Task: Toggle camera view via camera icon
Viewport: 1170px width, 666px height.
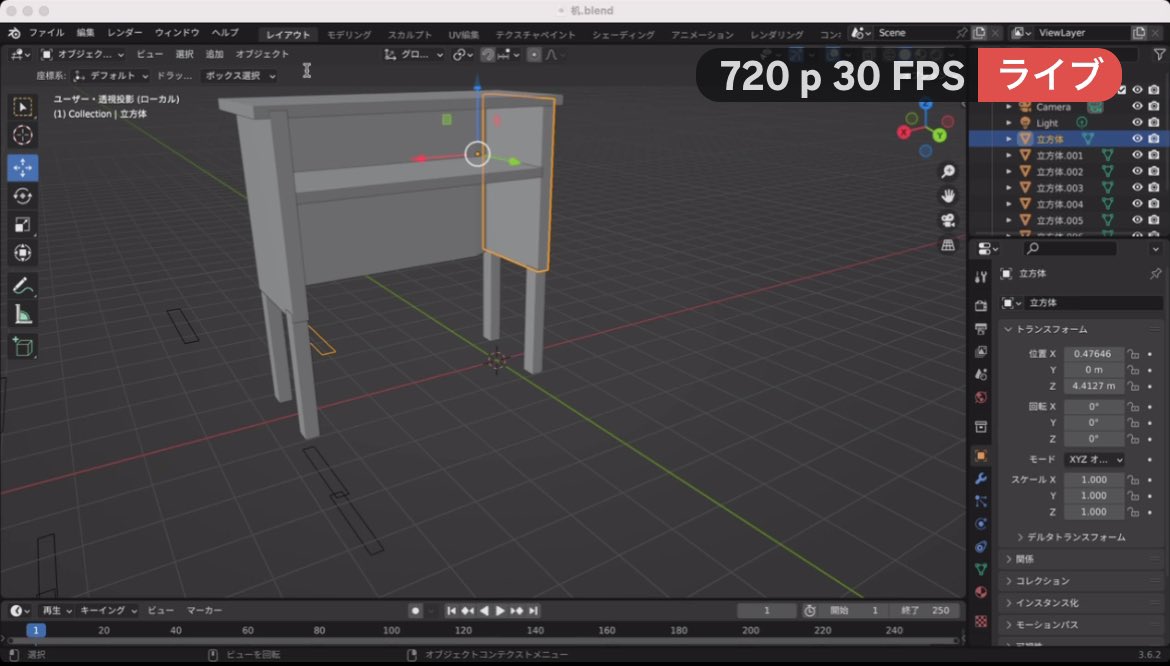Action: click(948, 221)
